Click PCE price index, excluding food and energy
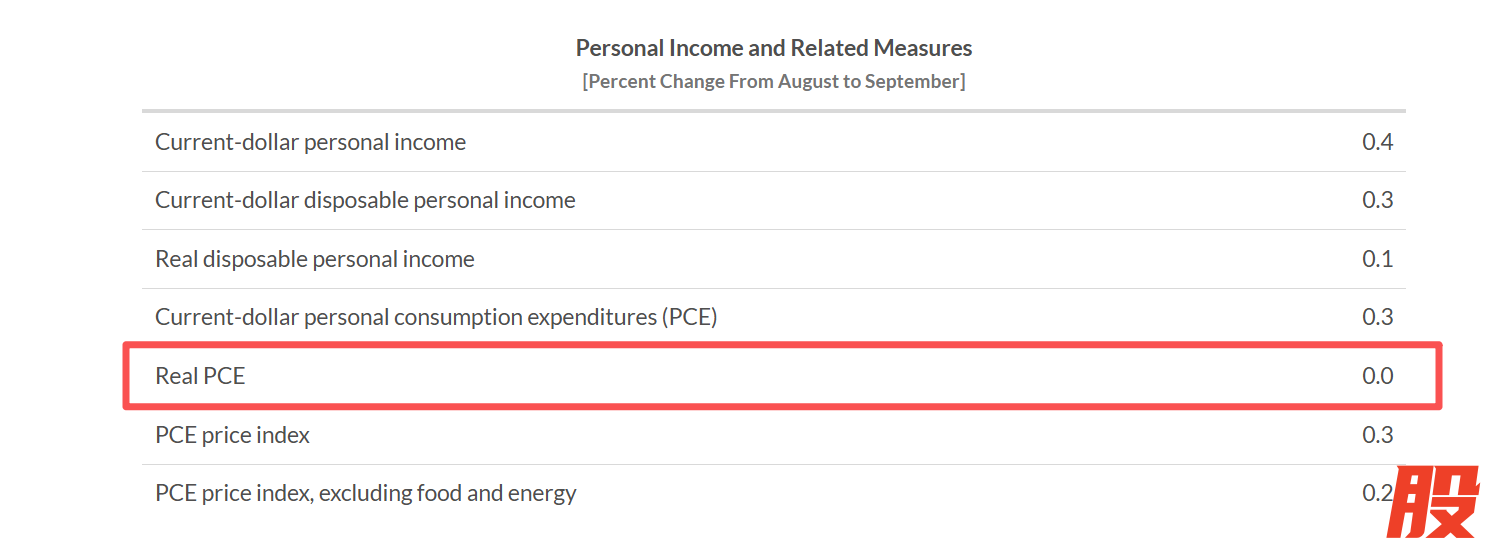This screenshot has height=557, width=1500. point(365,493)
